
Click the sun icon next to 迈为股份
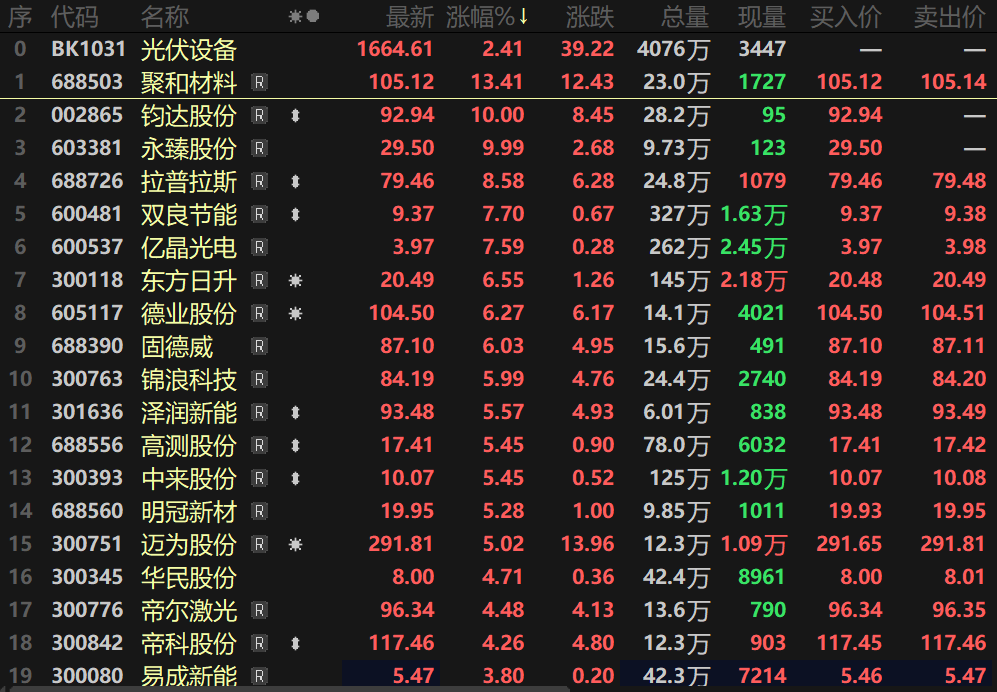click(x=295, y=544)
